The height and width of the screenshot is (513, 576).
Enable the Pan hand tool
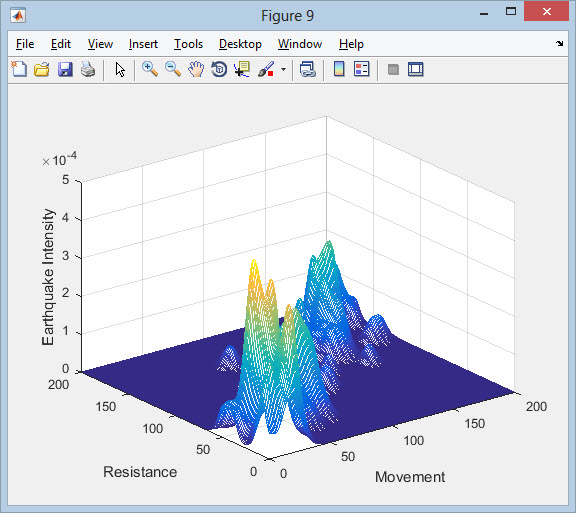pos(196,69)
